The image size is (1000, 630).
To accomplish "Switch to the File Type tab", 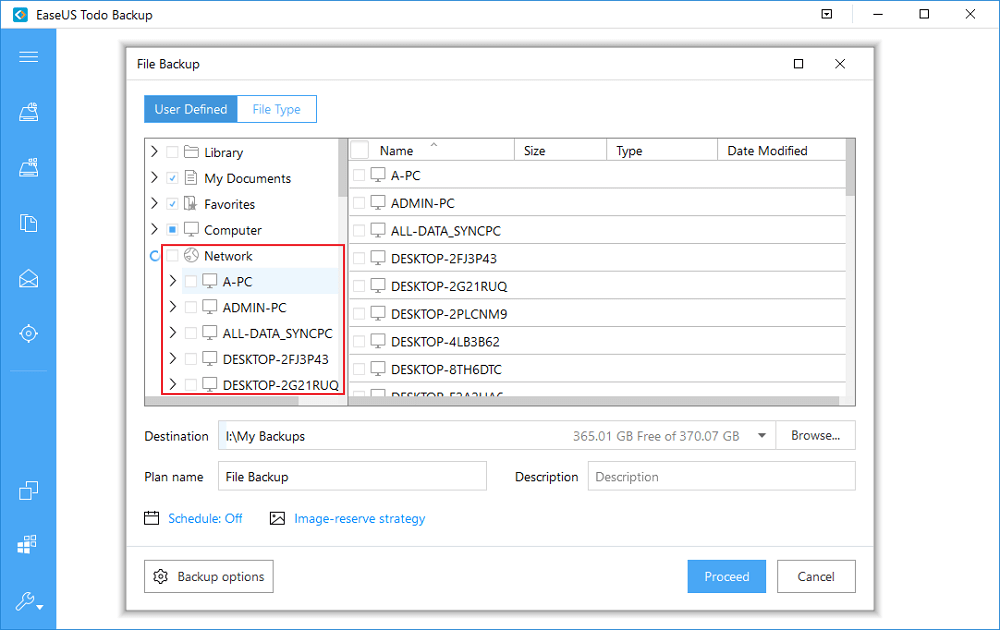I will coord(276,109).
